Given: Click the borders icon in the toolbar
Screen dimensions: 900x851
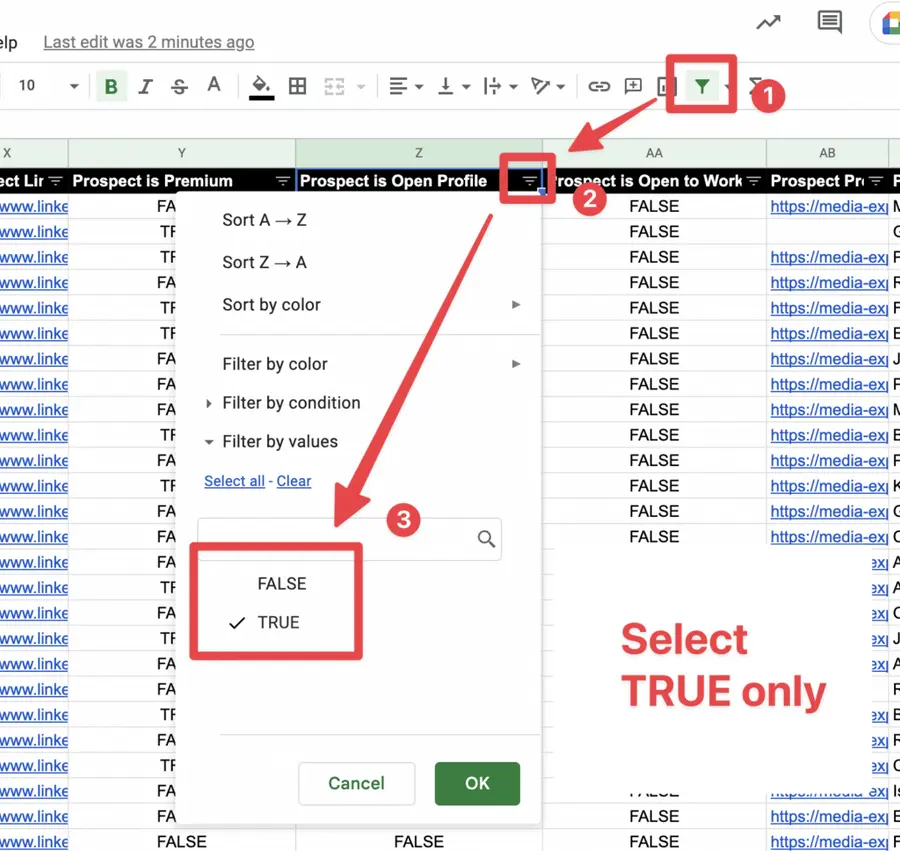Looking at the screenshot, I should click(x=297, y=86).
